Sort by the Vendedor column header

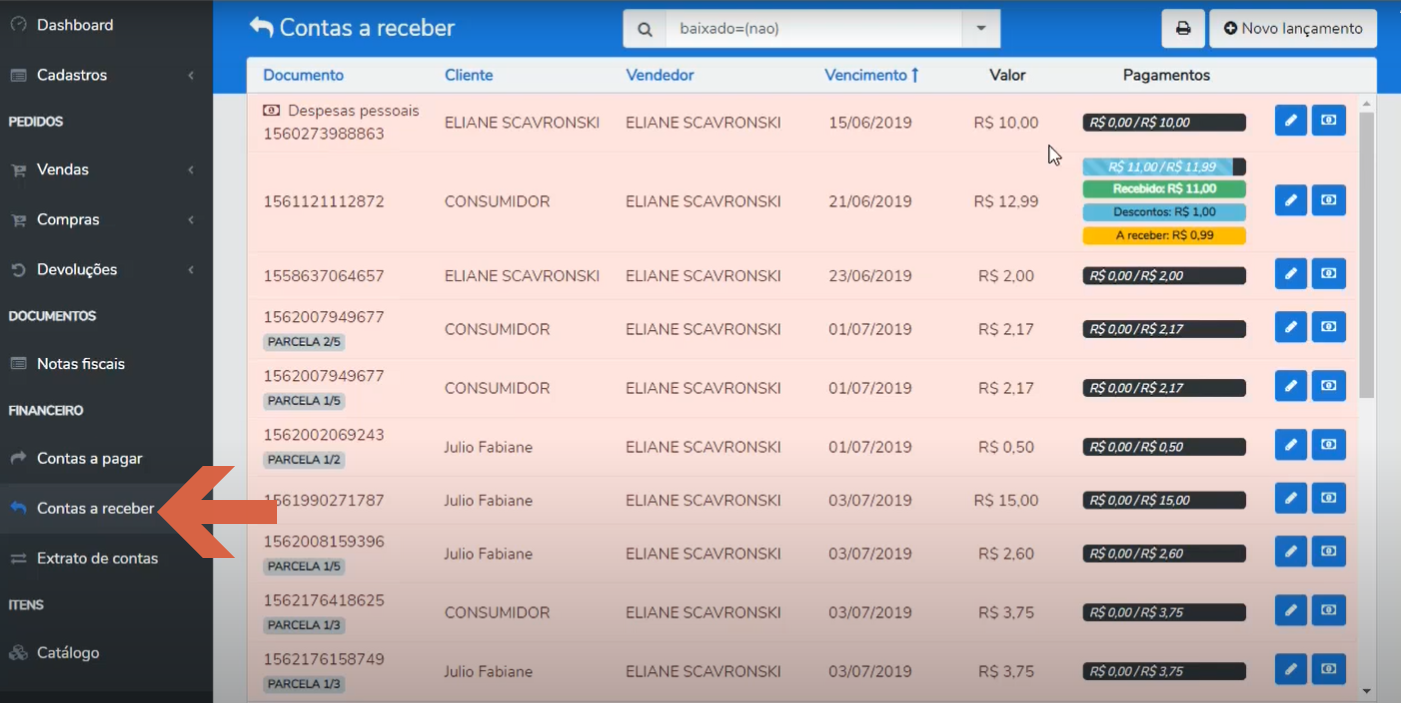[660, 75]
